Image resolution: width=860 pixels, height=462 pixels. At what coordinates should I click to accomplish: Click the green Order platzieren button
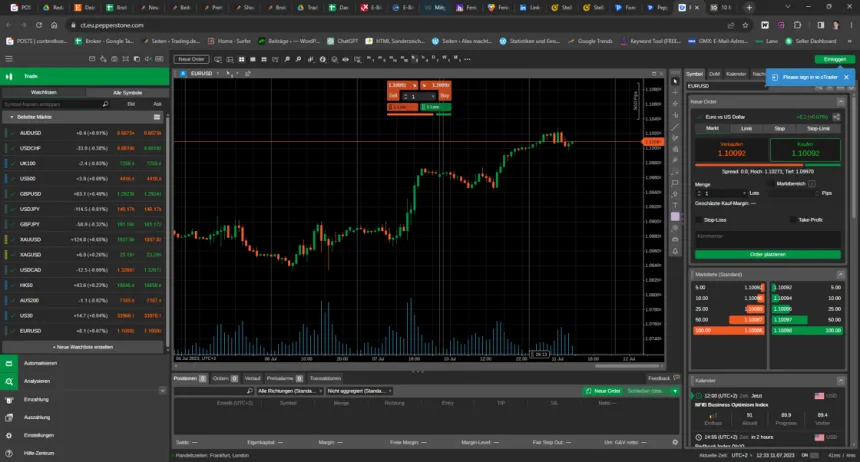pyautogui.click(x=767, y=254)
